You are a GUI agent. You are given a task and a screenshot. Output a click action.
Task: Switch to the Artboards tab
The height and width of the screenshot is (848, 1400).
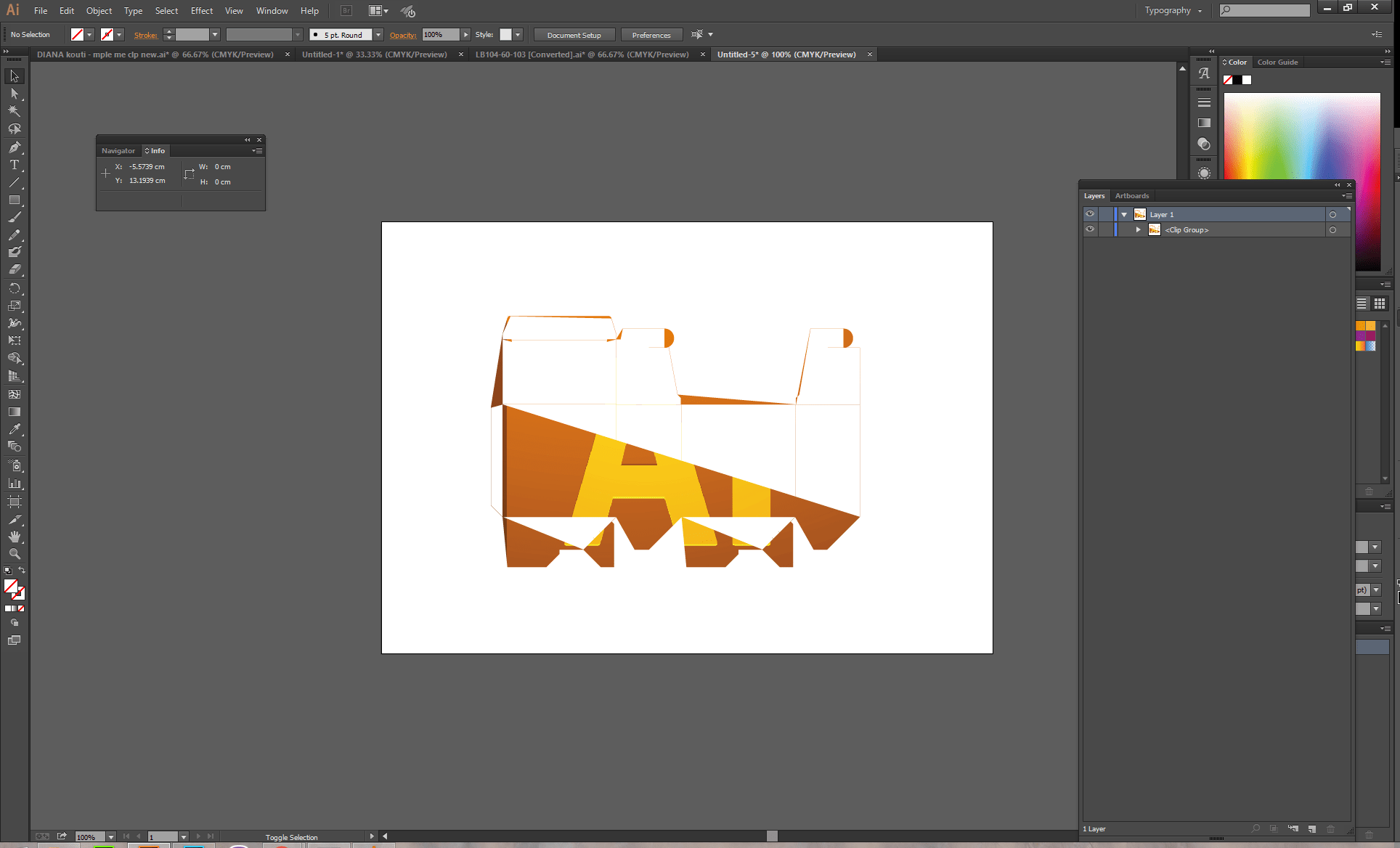point(1131,196)
